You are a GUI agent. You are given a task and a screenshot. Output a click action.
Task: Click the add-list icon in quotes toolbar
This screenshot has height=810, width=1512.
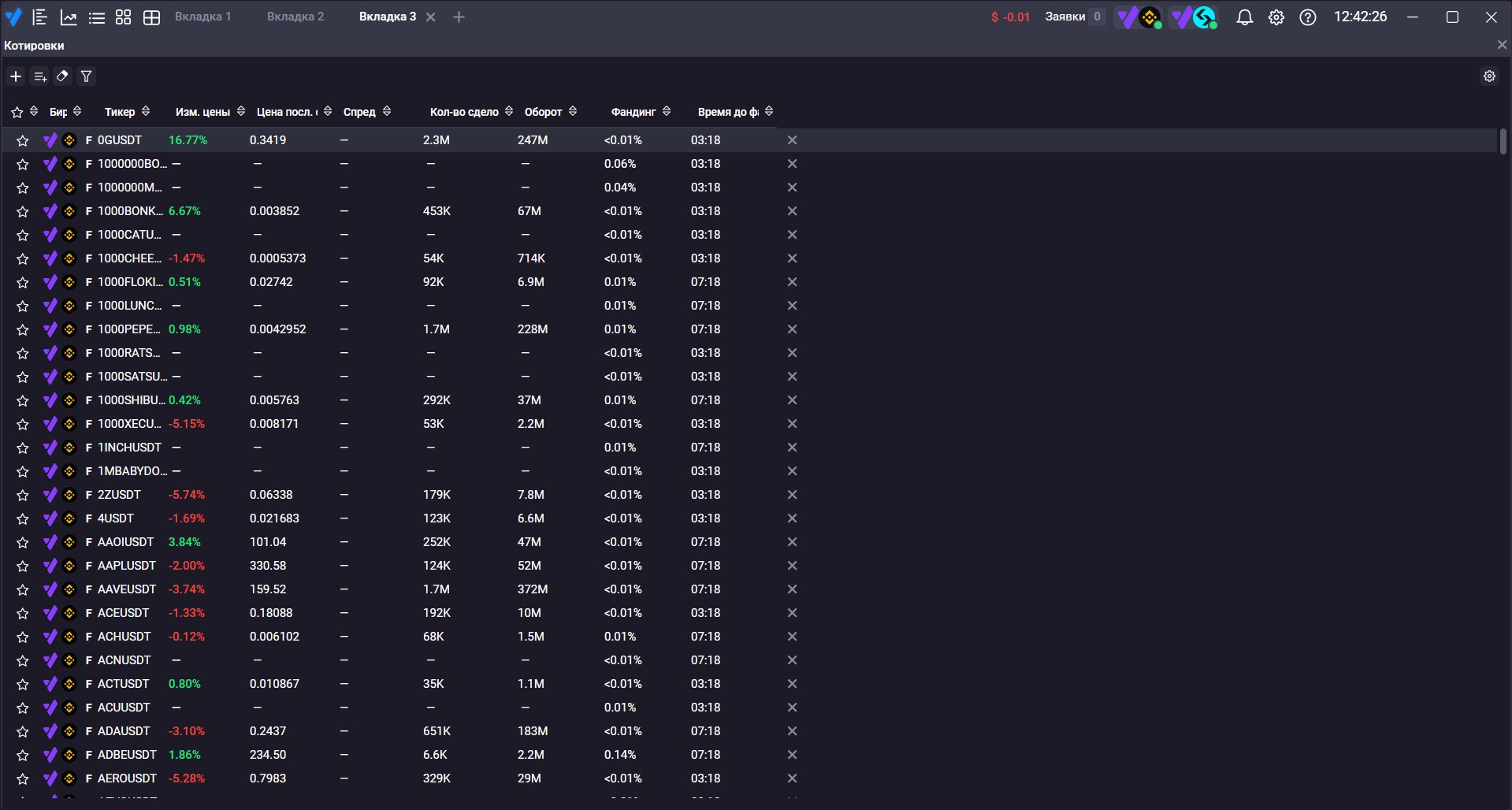[39, 76]
